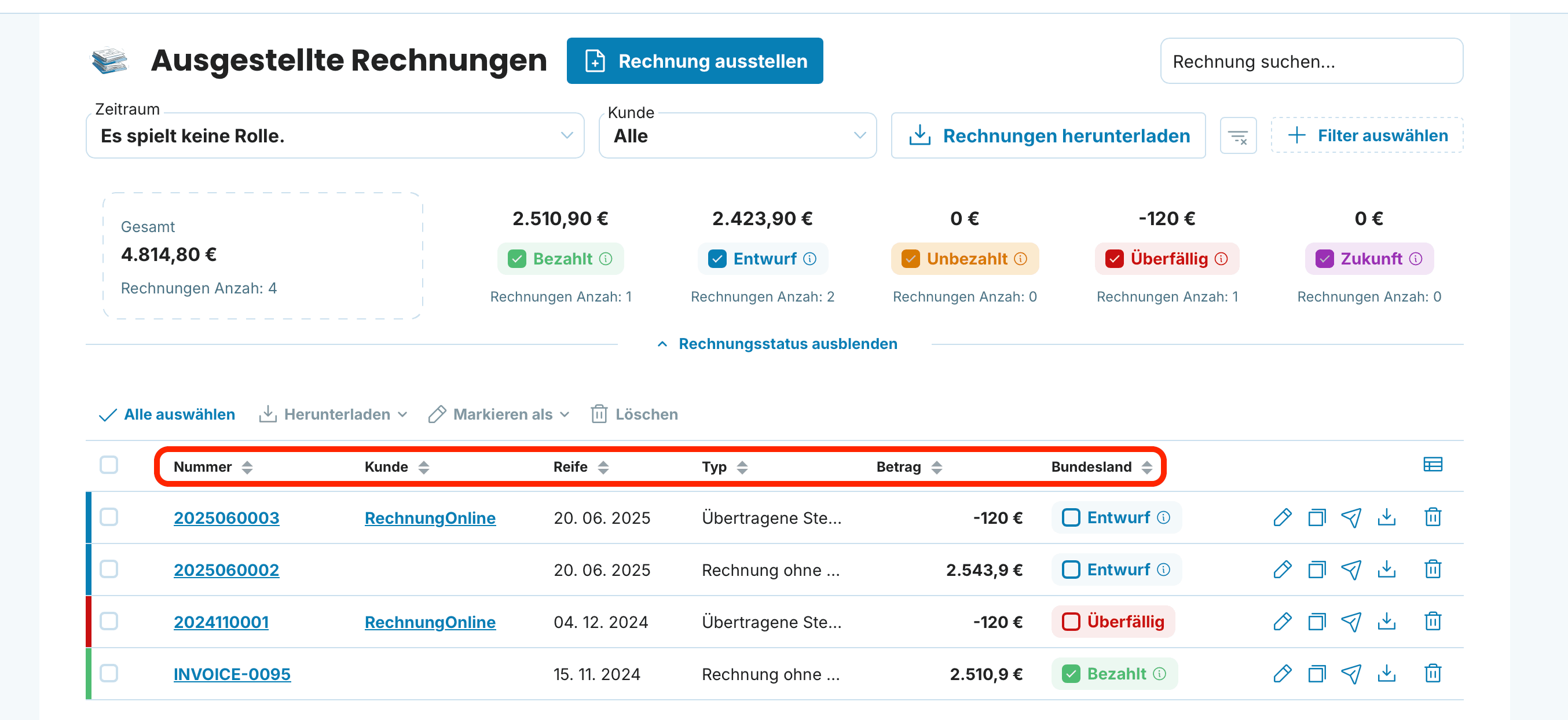Image resolution: width=1568 pixels, height=720 pixels.
Task: Open invoice number 2025060002 link
Action: click(x=226, y=570)
